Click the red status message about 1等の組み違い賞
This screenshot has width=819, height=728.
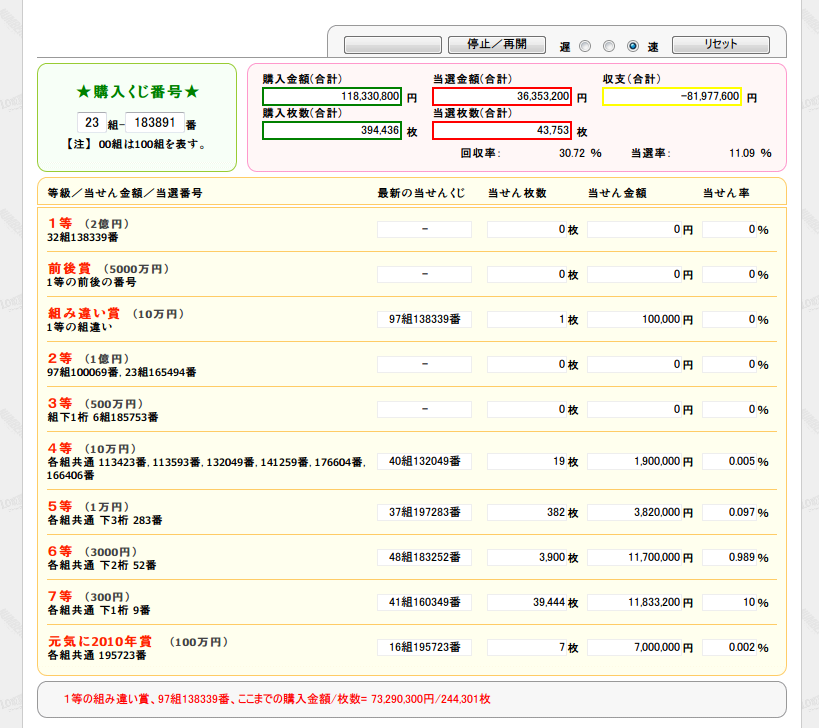(277, 699)
